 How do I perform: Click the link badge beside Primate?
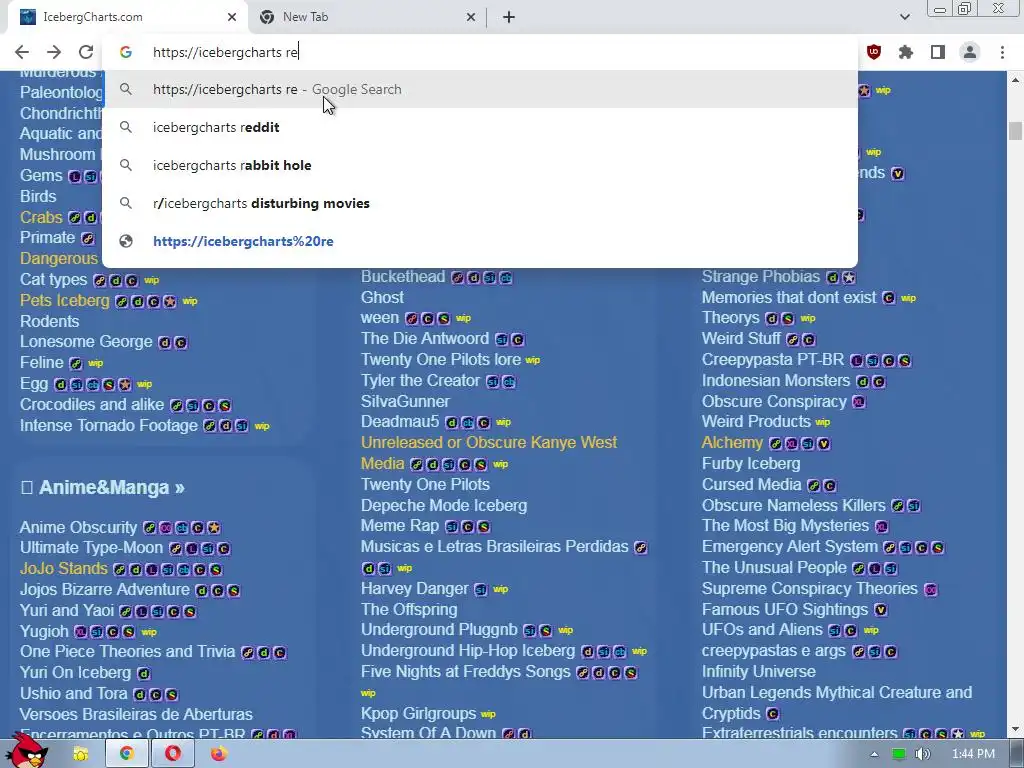point(88,238)
